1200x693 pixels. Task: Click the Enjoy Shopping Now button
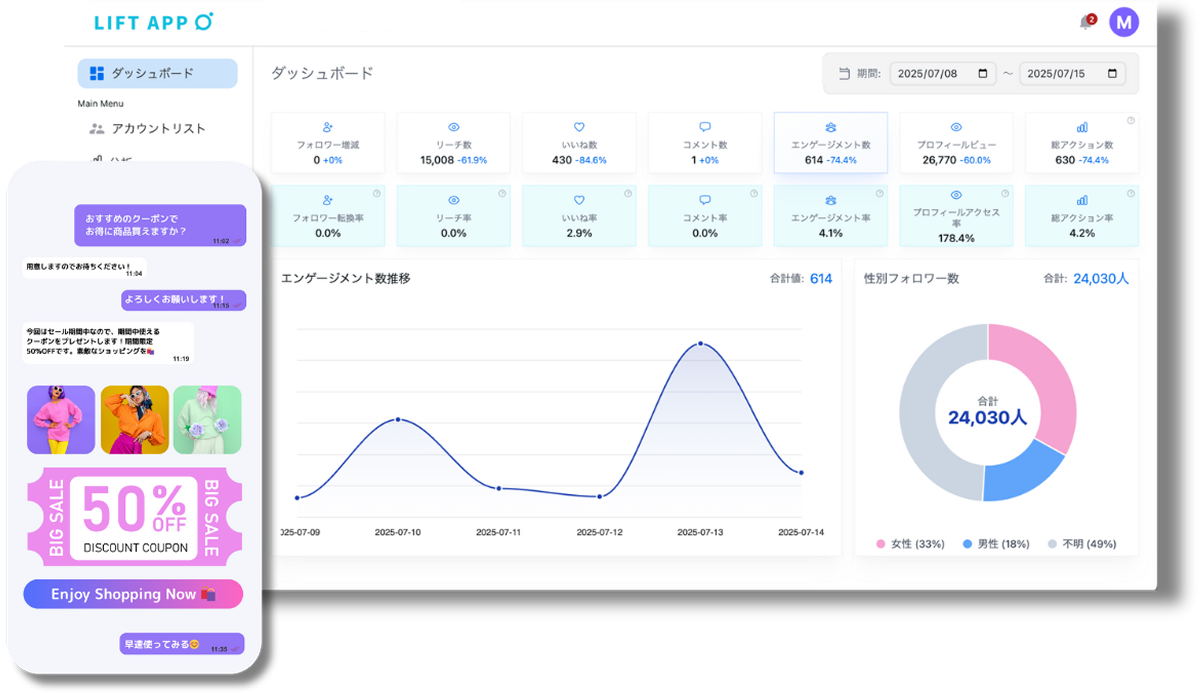click(133, 594)
